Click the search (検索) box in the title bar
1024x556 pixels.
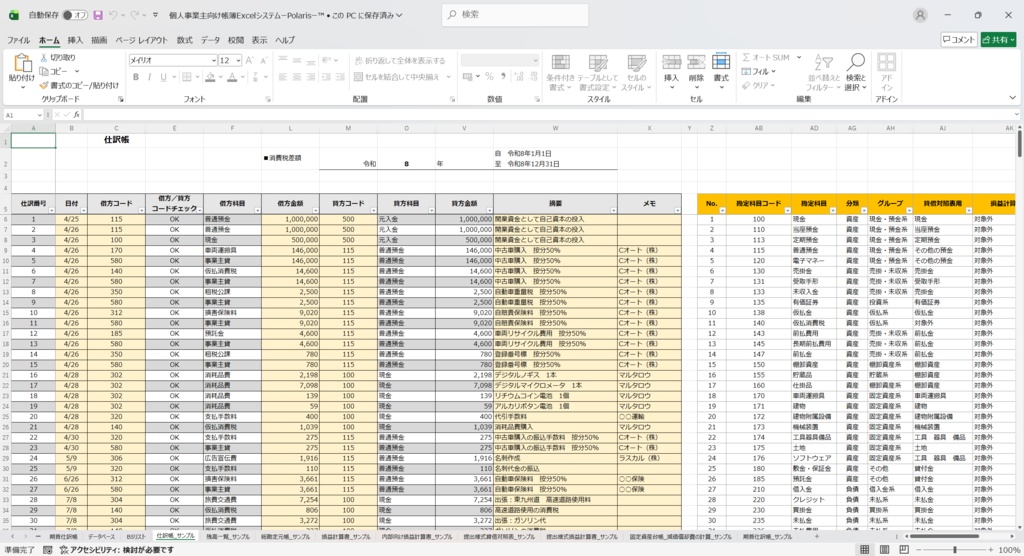click(x=515, y=14)
